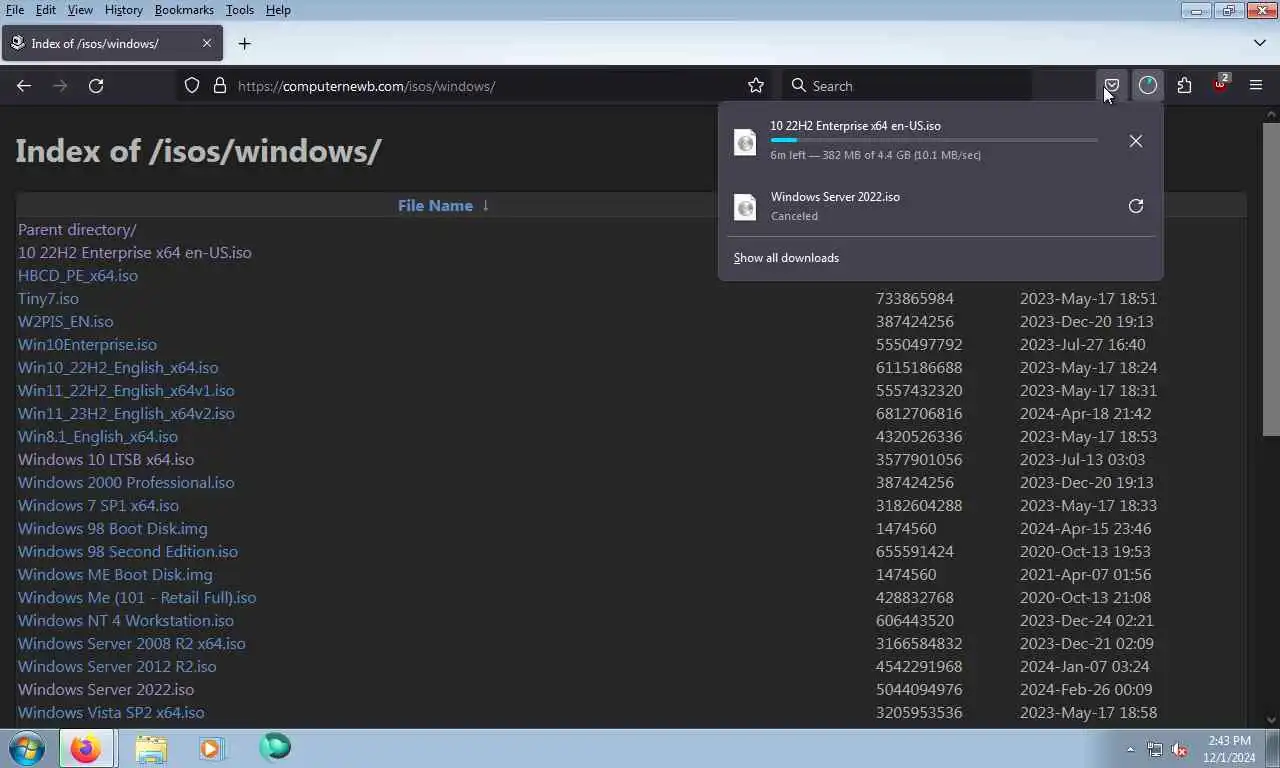Click the taskbar clock showing 2:43 PM
This screenshot has width=1280, height=768.
coord(1229,749)
